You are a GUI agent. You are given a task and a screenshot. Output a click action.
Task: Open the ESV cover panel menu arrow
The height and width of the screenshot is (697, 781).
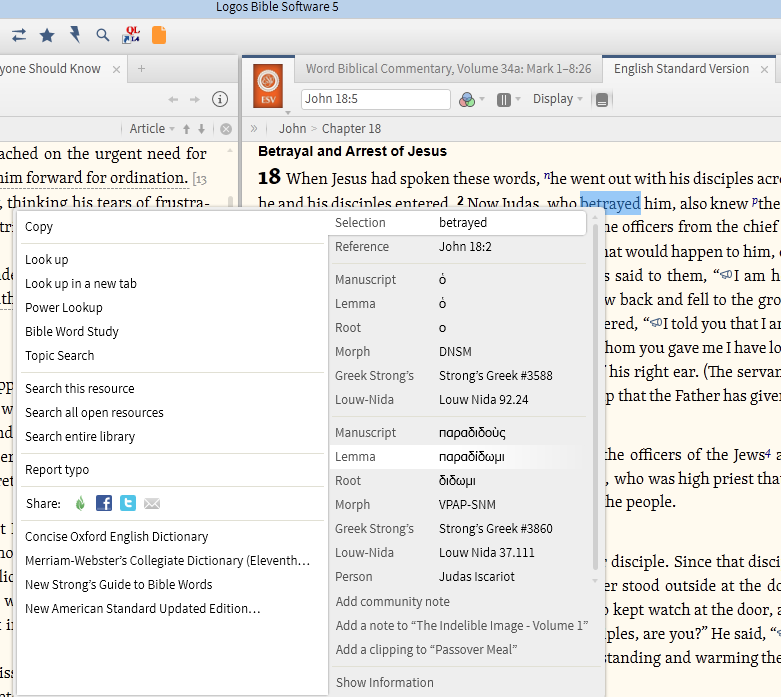click(287, 112)
